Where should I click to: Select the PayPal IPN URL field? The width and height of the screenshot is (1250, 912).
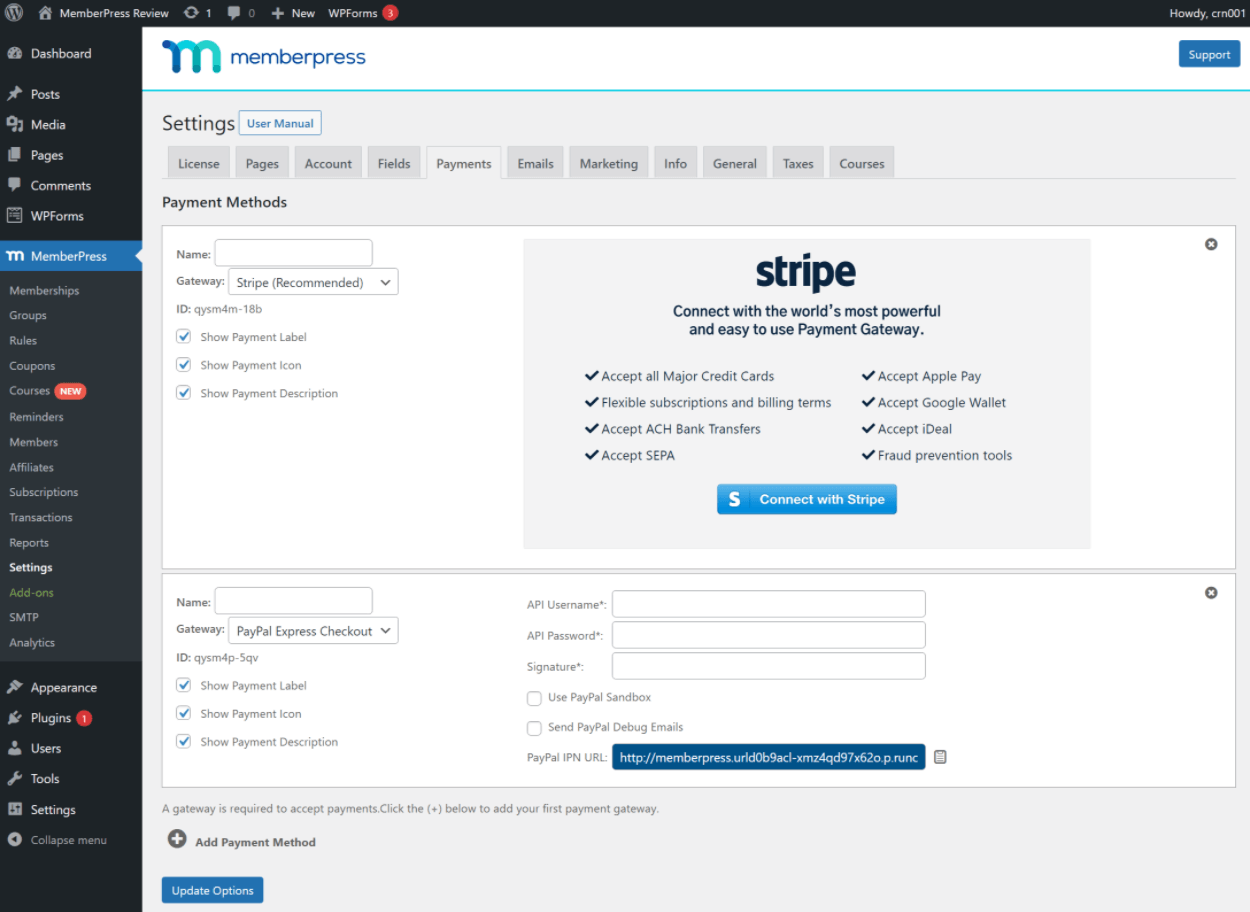768,757
